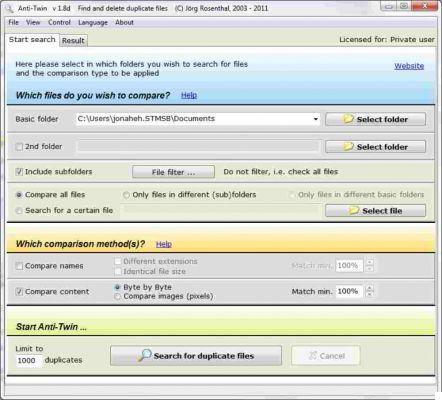Switch to the Result tab
This screenshot has width=442, height=400.
(x=73, y=41)
